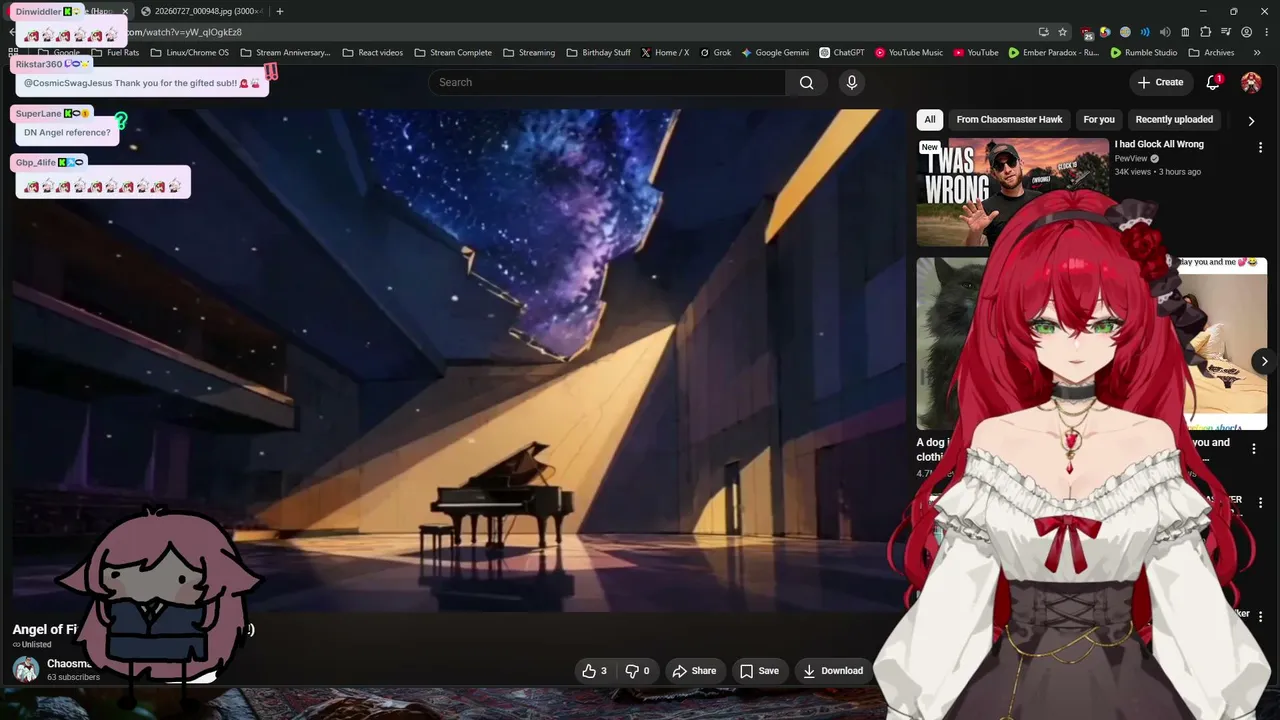Expand the Stream Complete bookmark folder

453,52
